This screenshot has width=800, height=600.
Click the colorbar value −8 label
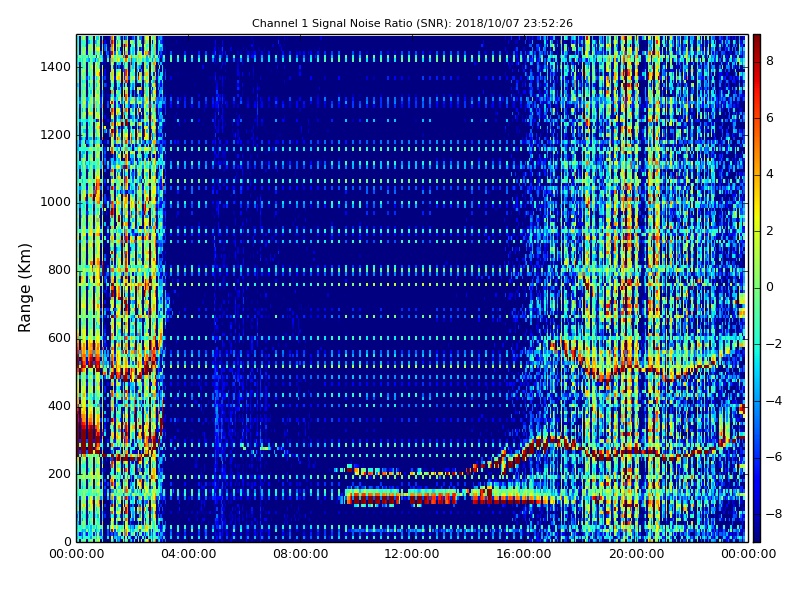pos(773,514)
